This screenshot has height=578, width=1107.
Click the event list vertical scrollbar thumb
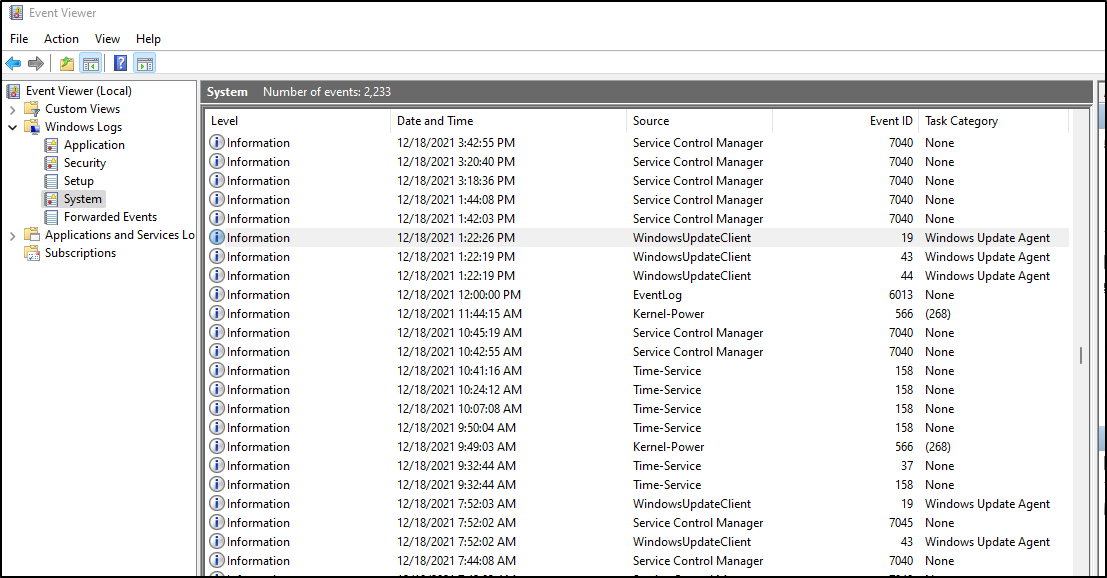coord(1080,355)
